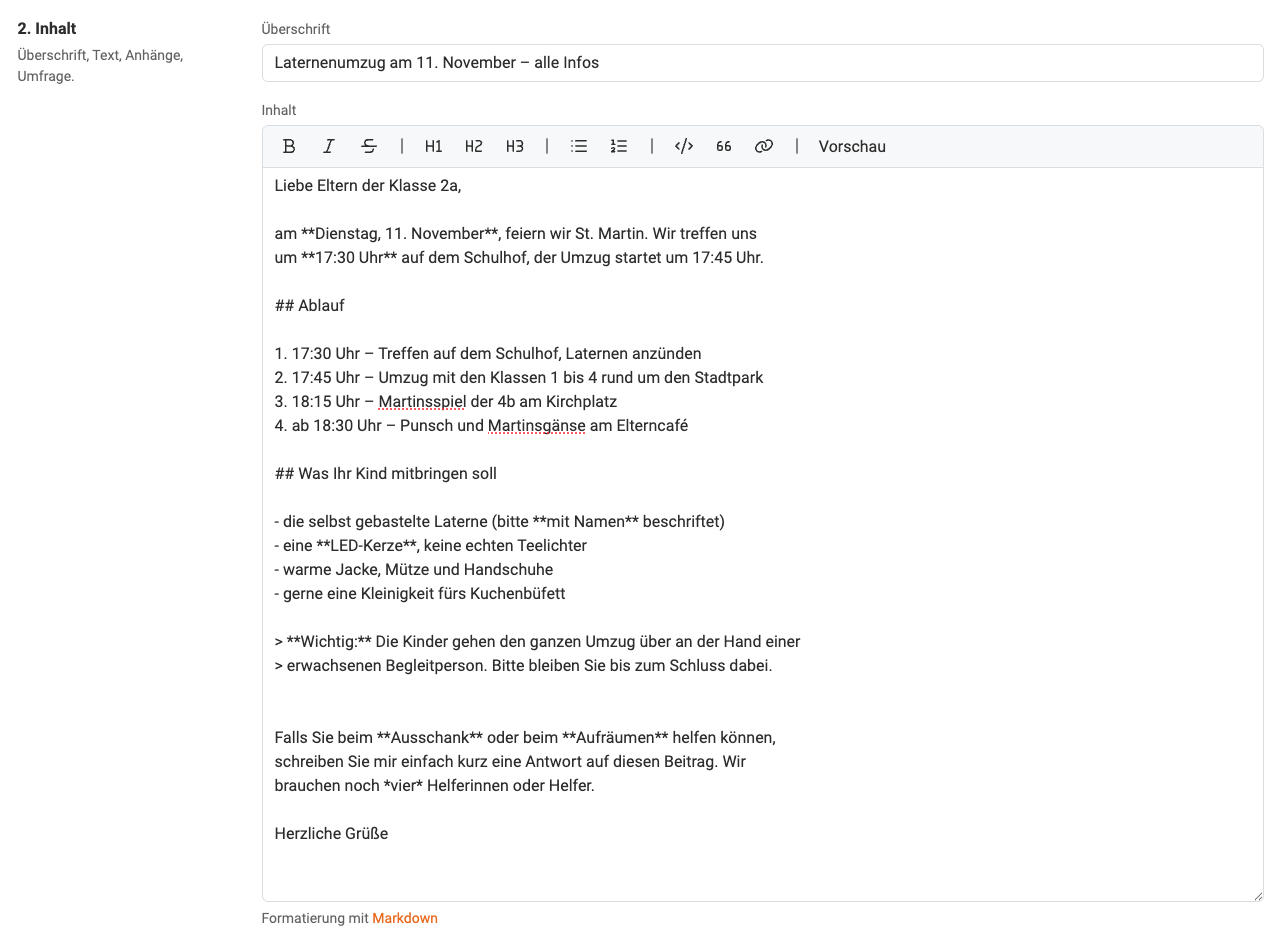Insert a blockquote
The image size is (1278, 943).
tap(724, 146)
